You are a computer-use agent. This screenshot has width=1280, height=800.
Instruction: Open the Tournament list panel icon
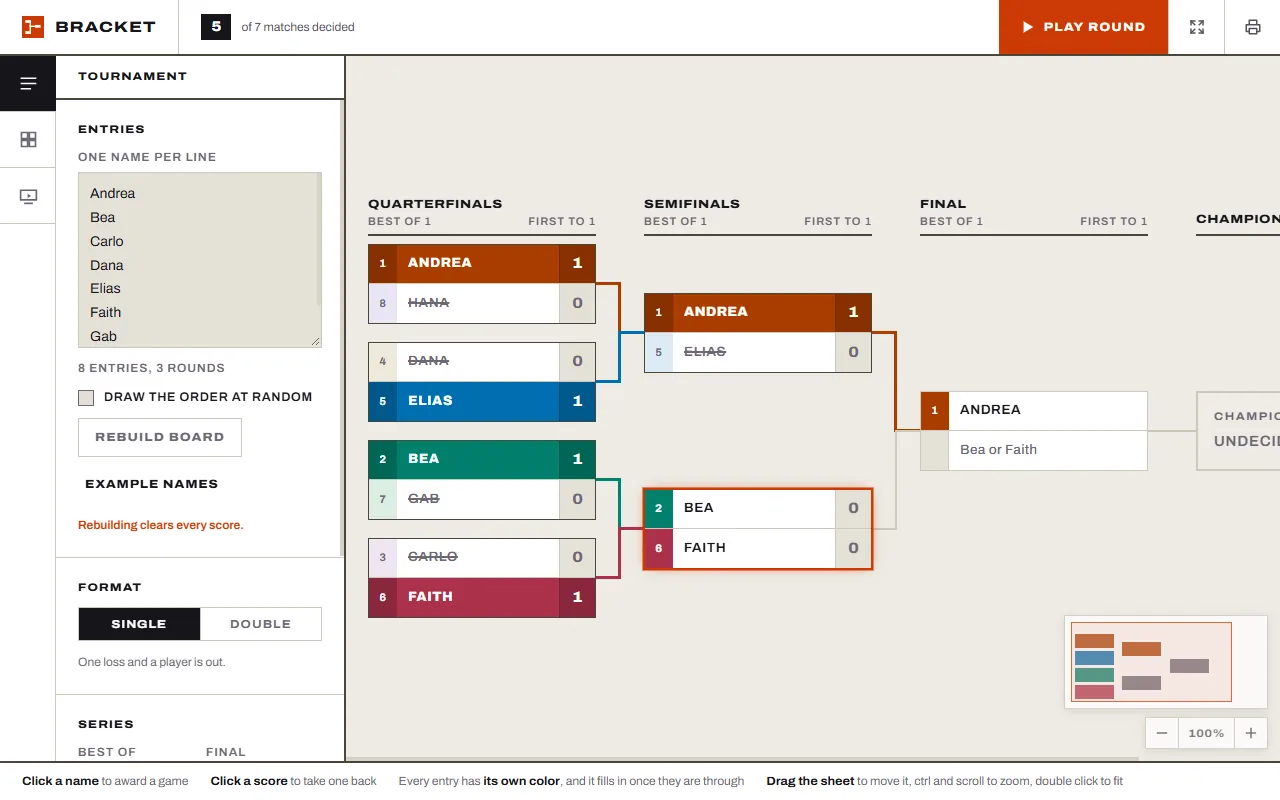[x=28, y=83]
